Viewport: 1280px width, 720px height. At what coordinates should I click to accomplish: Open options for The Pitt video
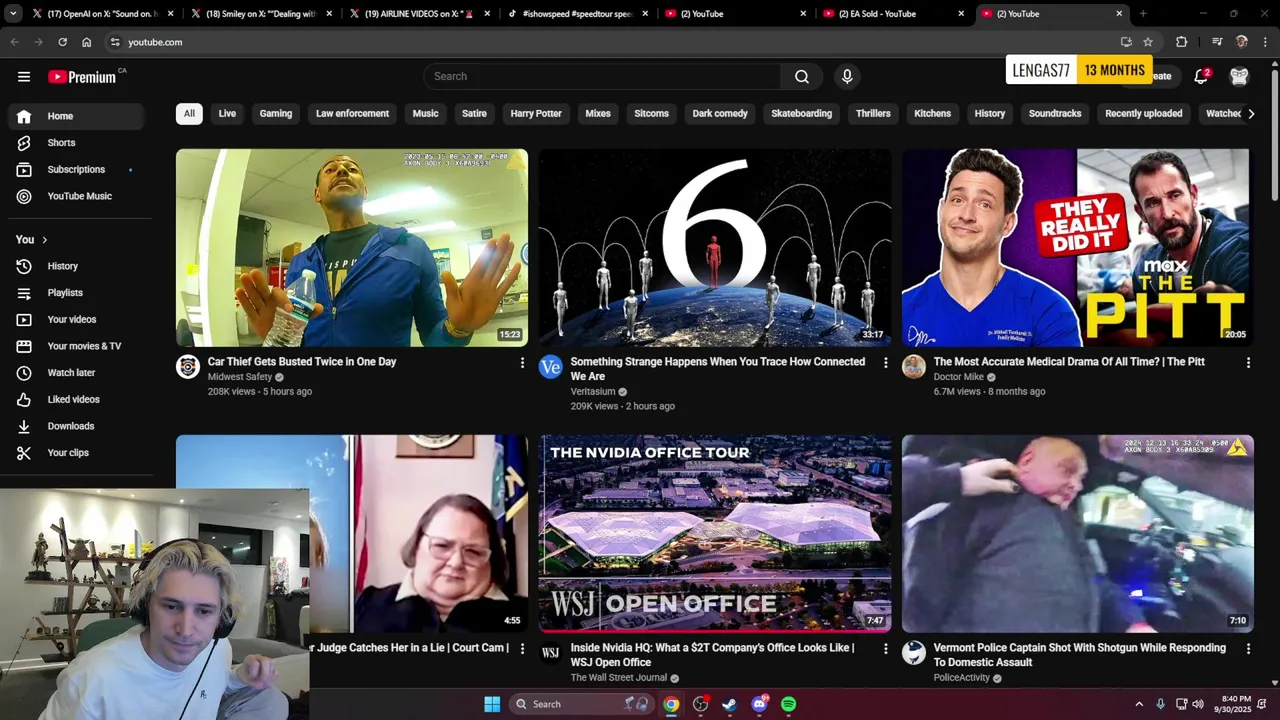(x=1248, y=363)
